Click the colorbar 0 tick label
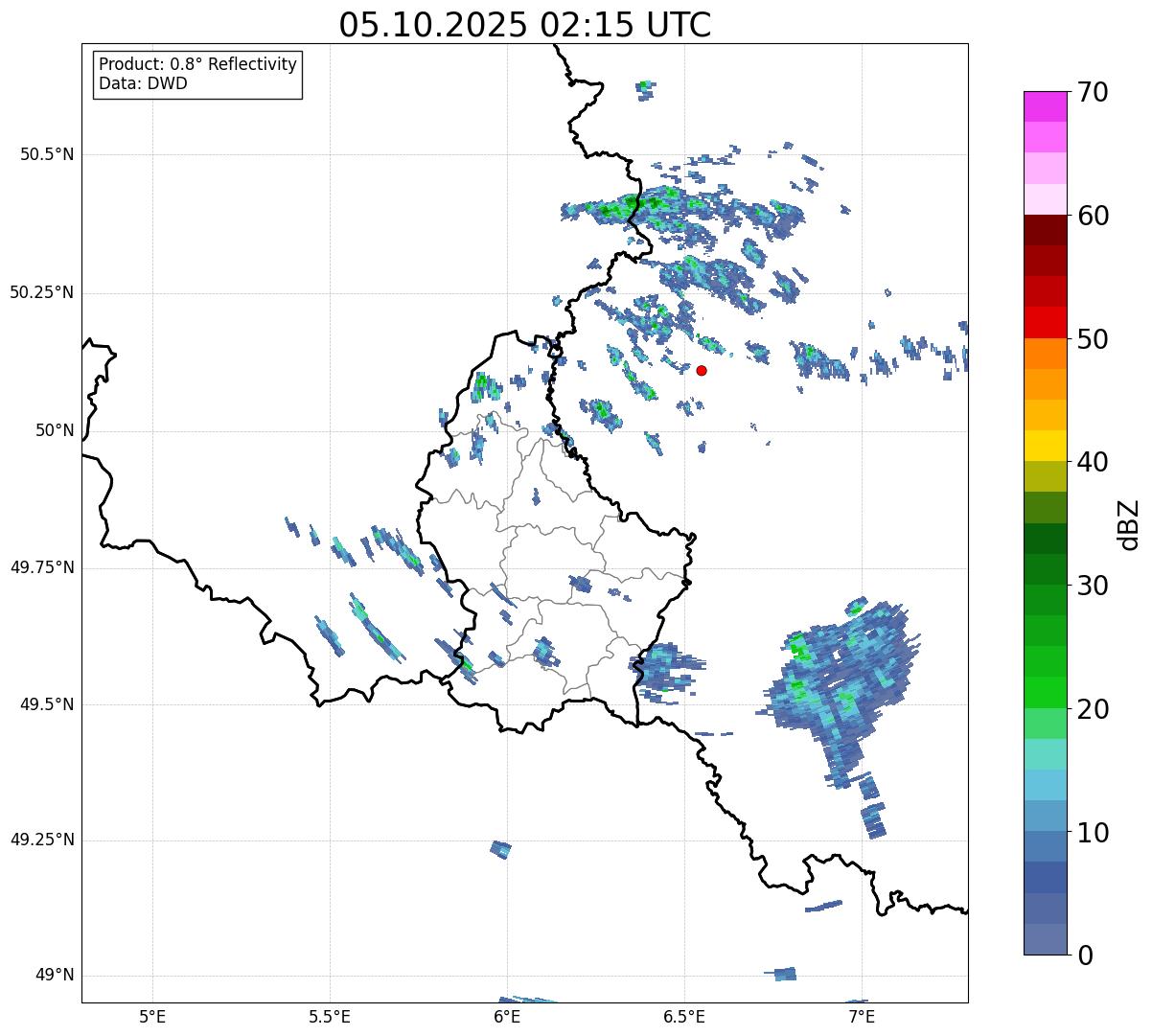The height and width of the screenshot is (1036, 1152). (1085, 955)
